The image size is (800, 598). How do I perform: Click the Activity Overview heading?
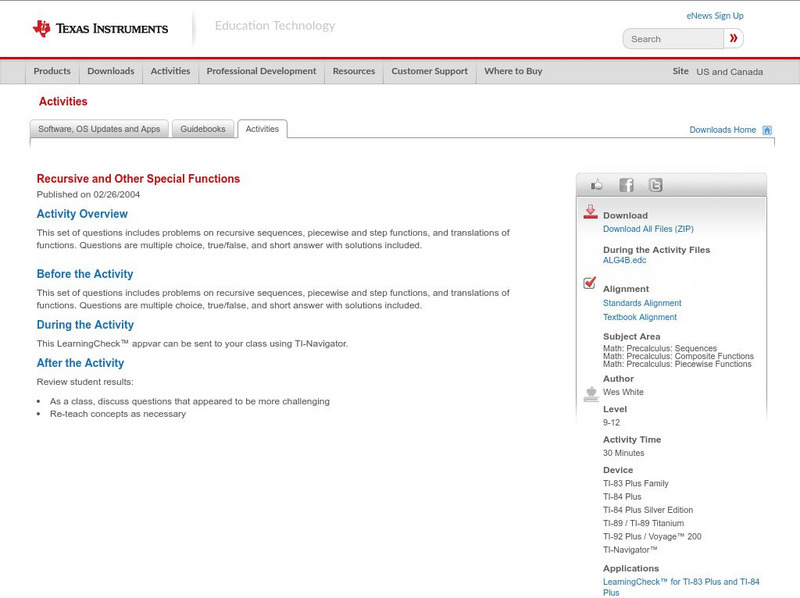[82, 214]
